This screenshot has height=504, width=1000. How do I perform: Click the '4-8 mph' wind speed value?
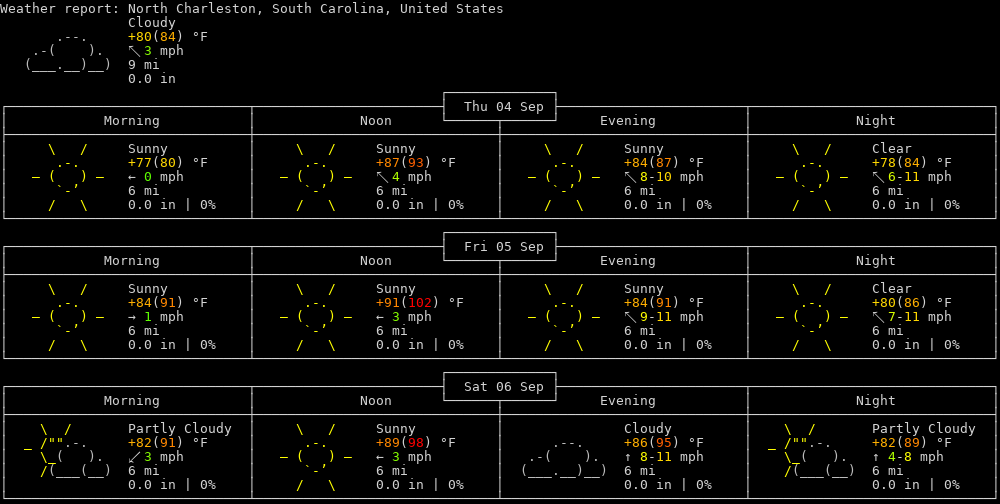[x=916, y=457]
